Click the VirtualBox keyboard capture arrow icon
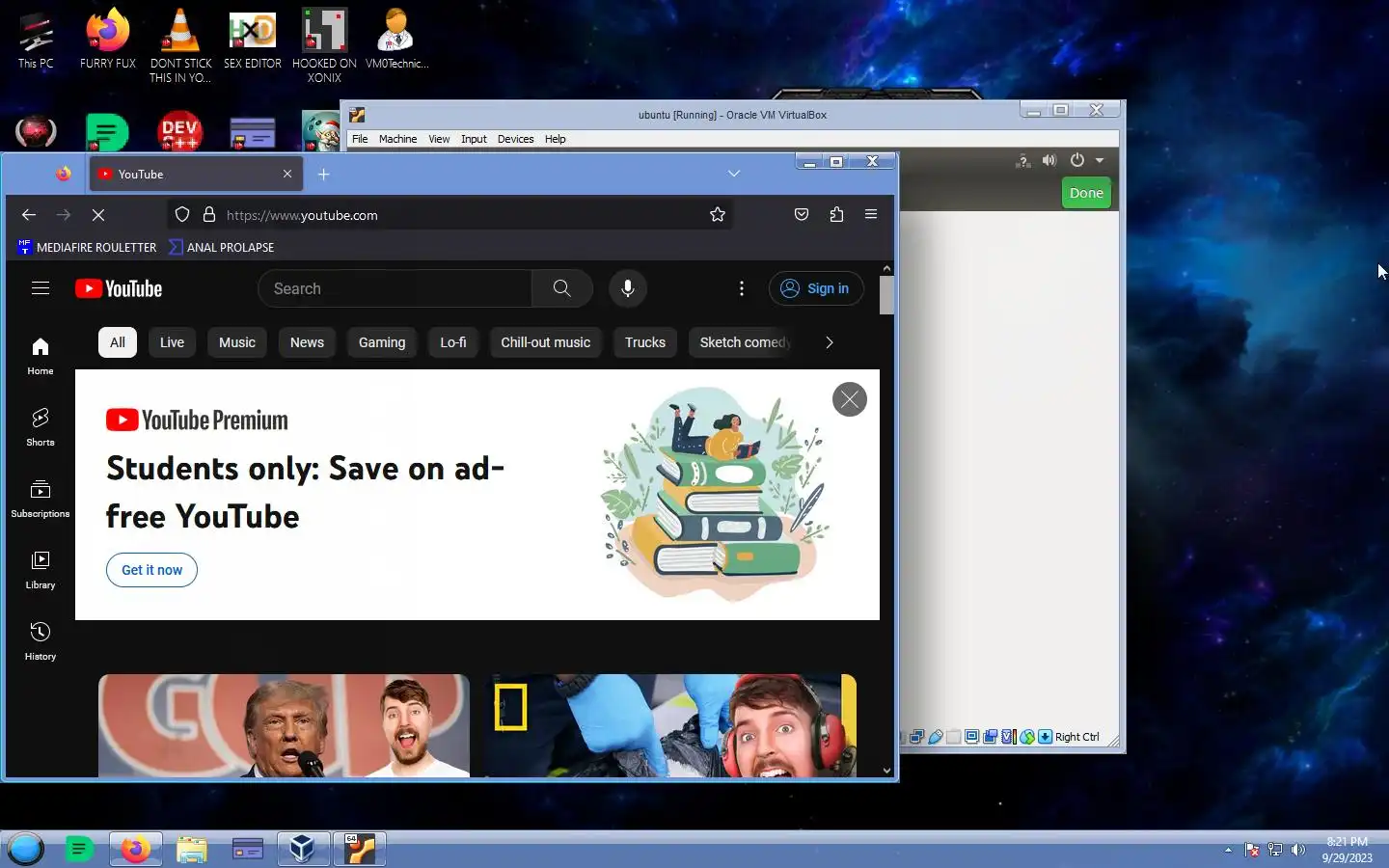1389x868 pixels. [1046, 737]
